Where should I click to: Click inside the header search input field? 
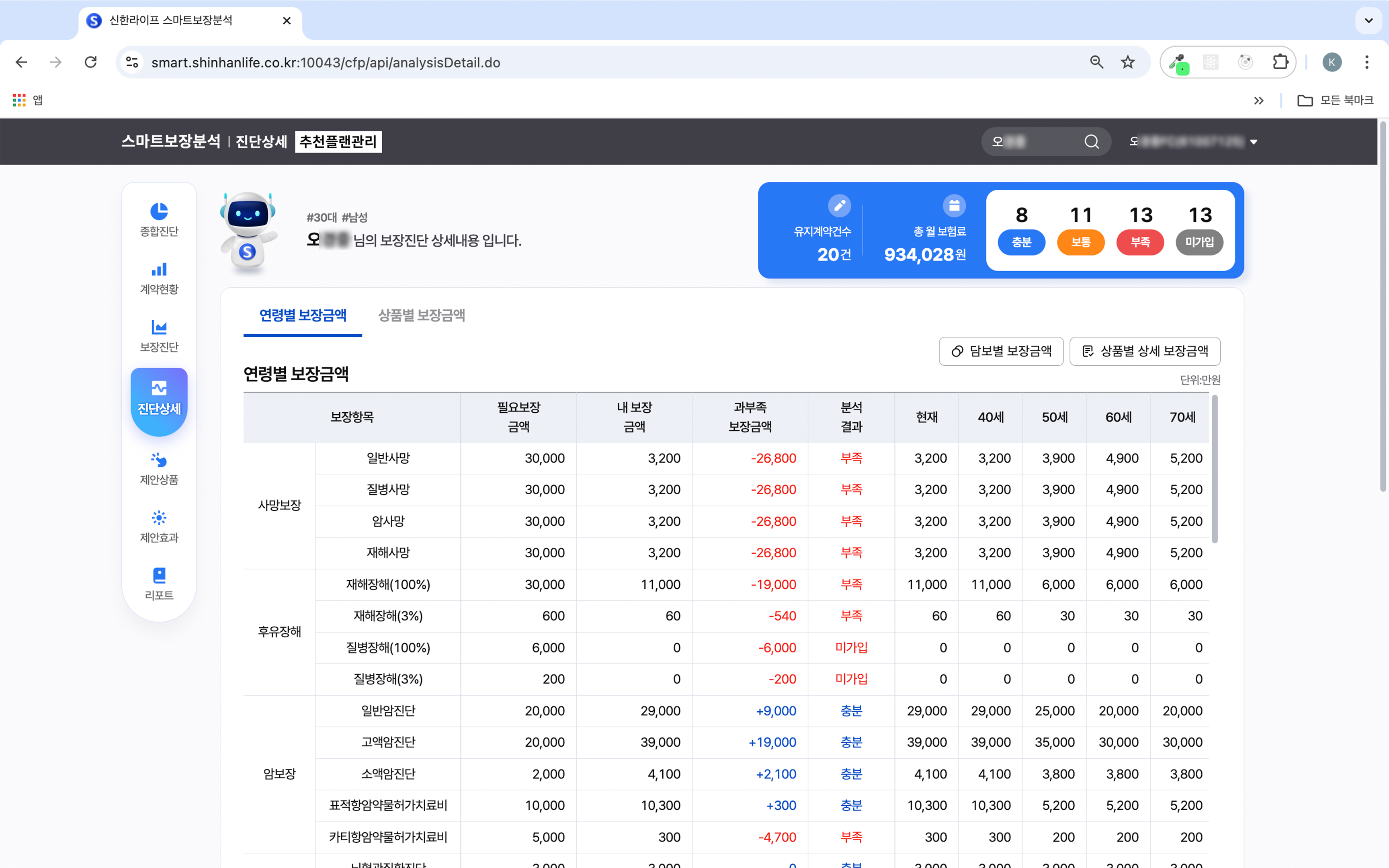tap(1033, 141)
